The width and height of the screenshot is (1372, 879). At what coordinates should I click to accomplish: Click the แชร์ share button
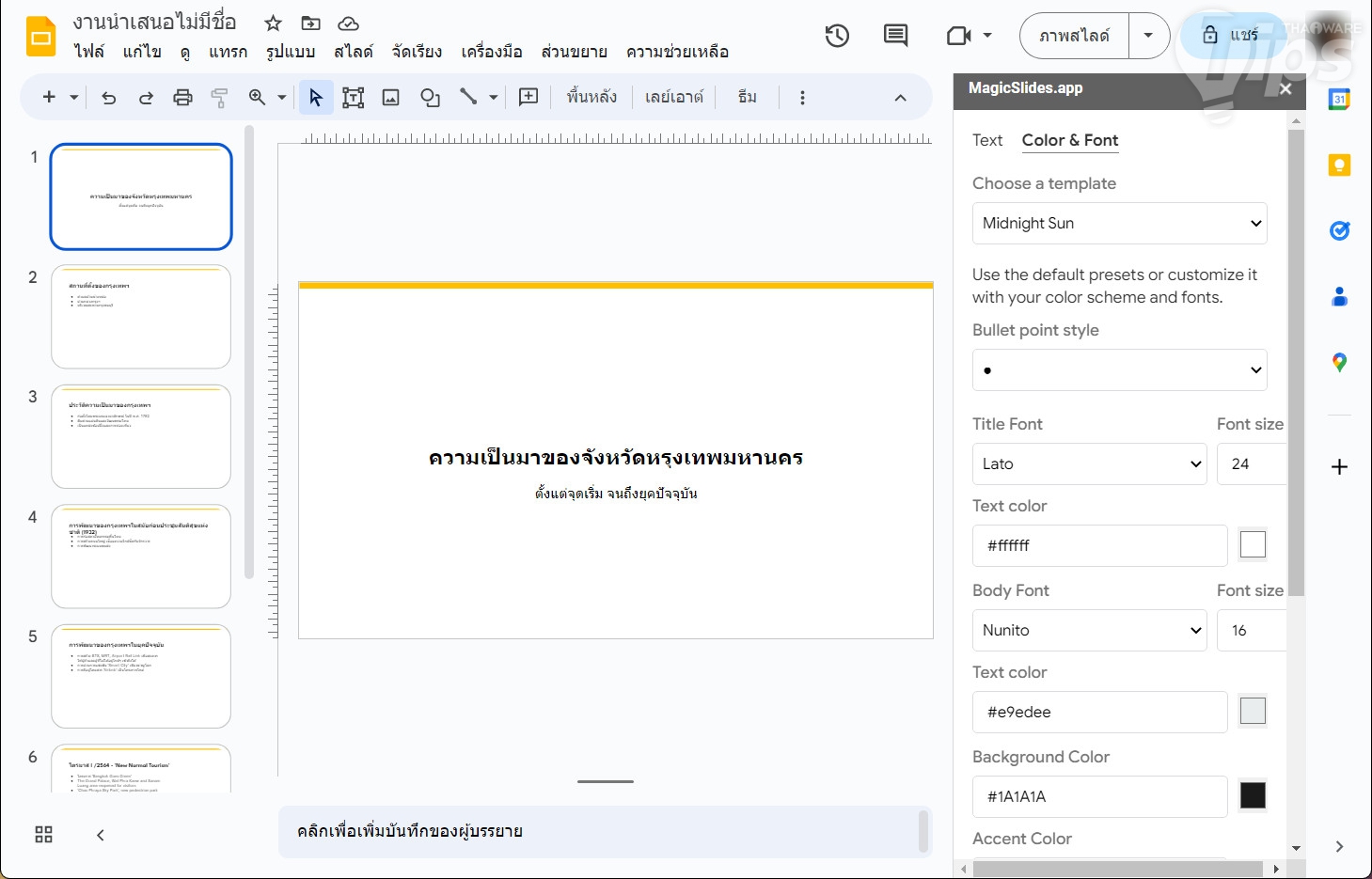click(x=1232, y=36)
